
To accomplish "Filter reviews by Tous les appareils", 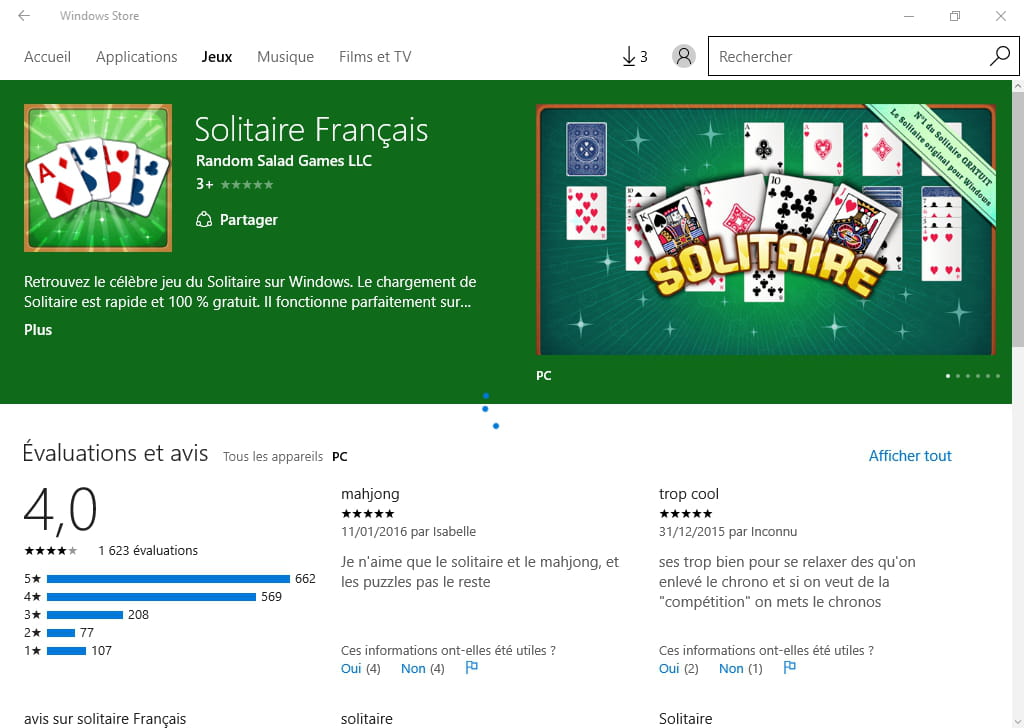I will (x=273, y=456).
